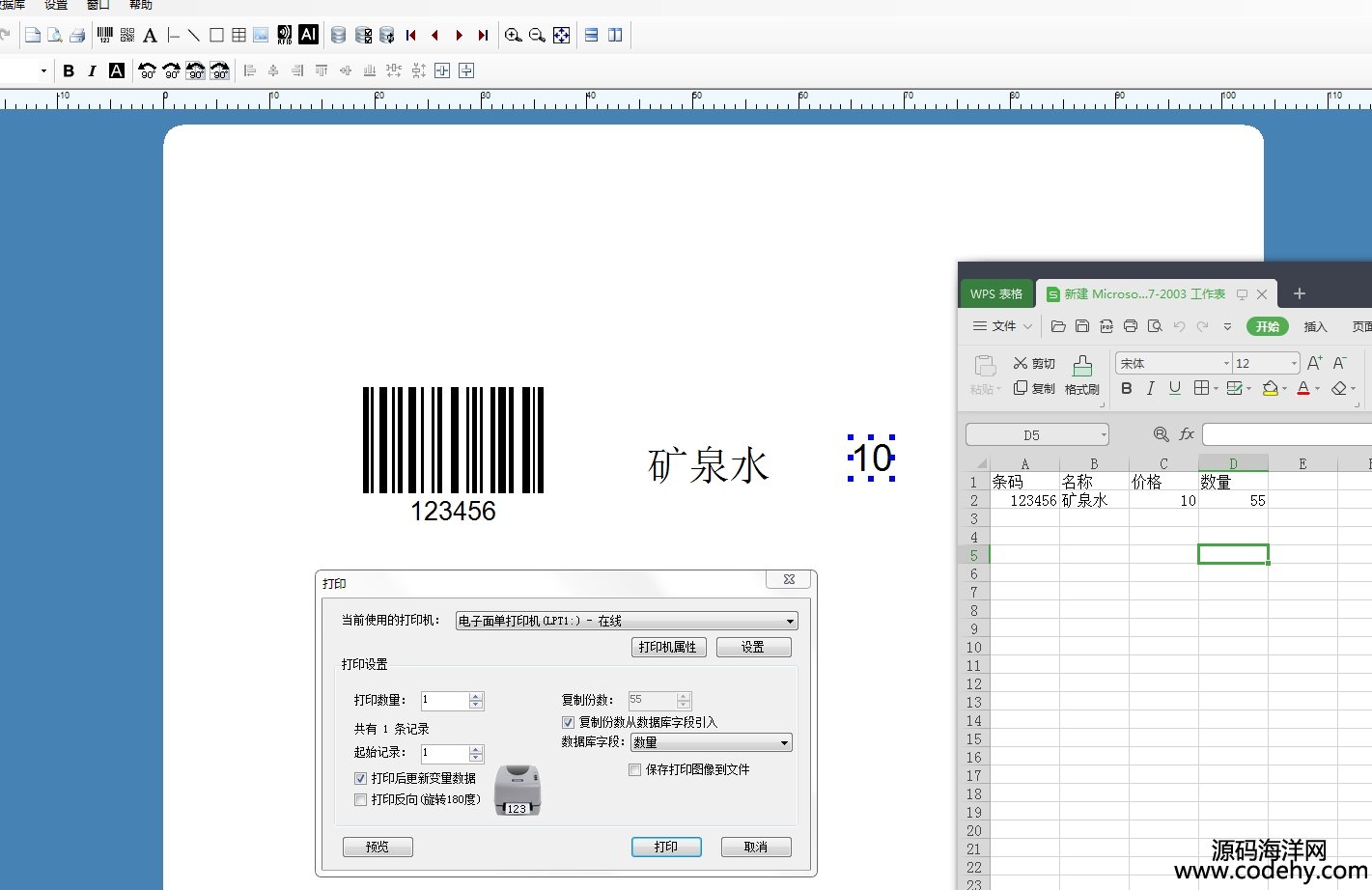Click the WPS format painter 格式刷
1372x890 pixels.
click(1082, 375)
